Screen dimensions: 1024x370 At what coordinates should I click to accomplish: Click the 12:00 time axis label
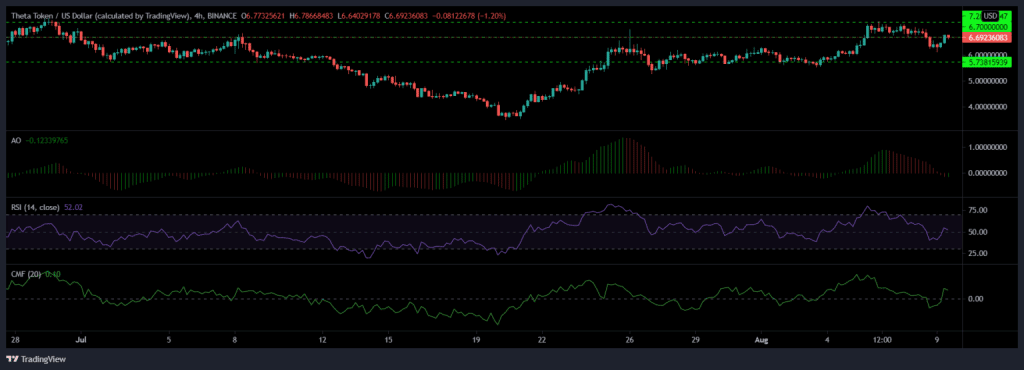[x=882, y=340]
